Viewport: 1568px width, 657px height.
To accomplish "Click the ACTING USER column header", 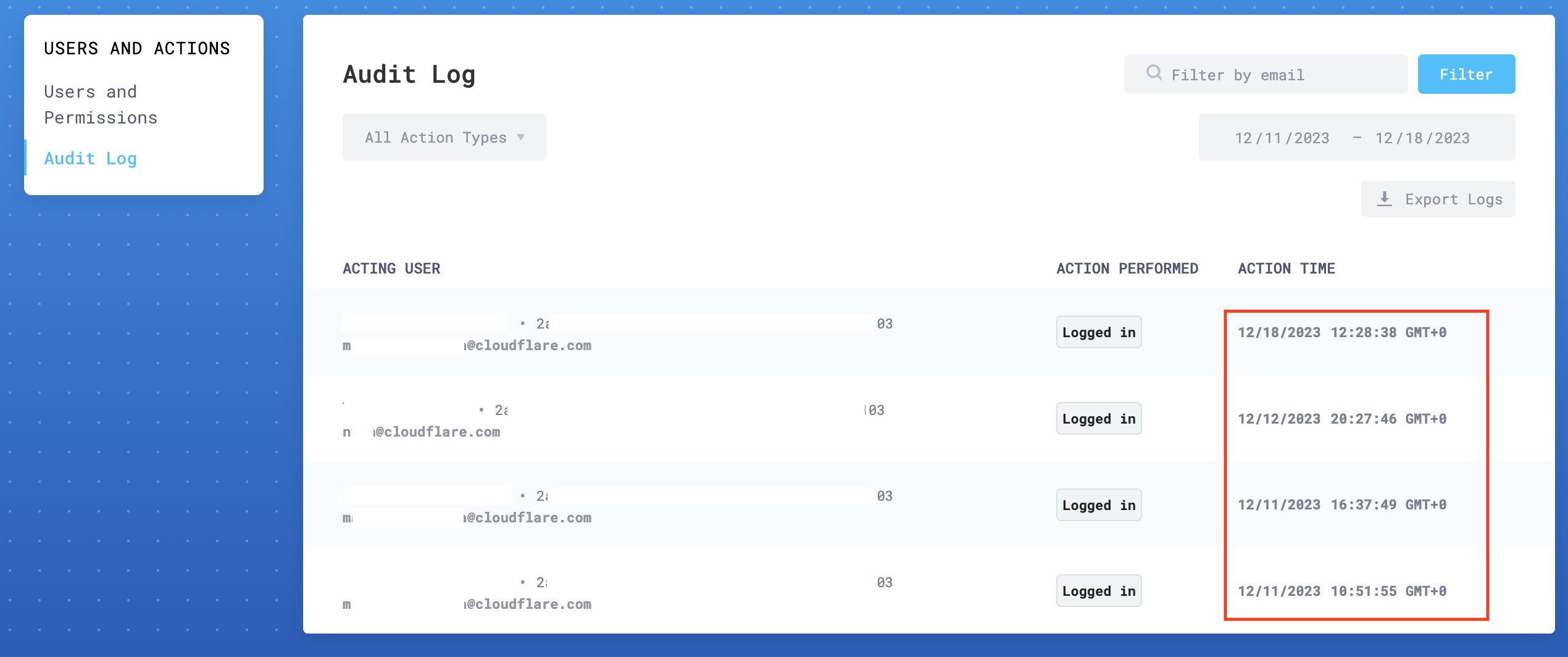I will pos(391,268).
